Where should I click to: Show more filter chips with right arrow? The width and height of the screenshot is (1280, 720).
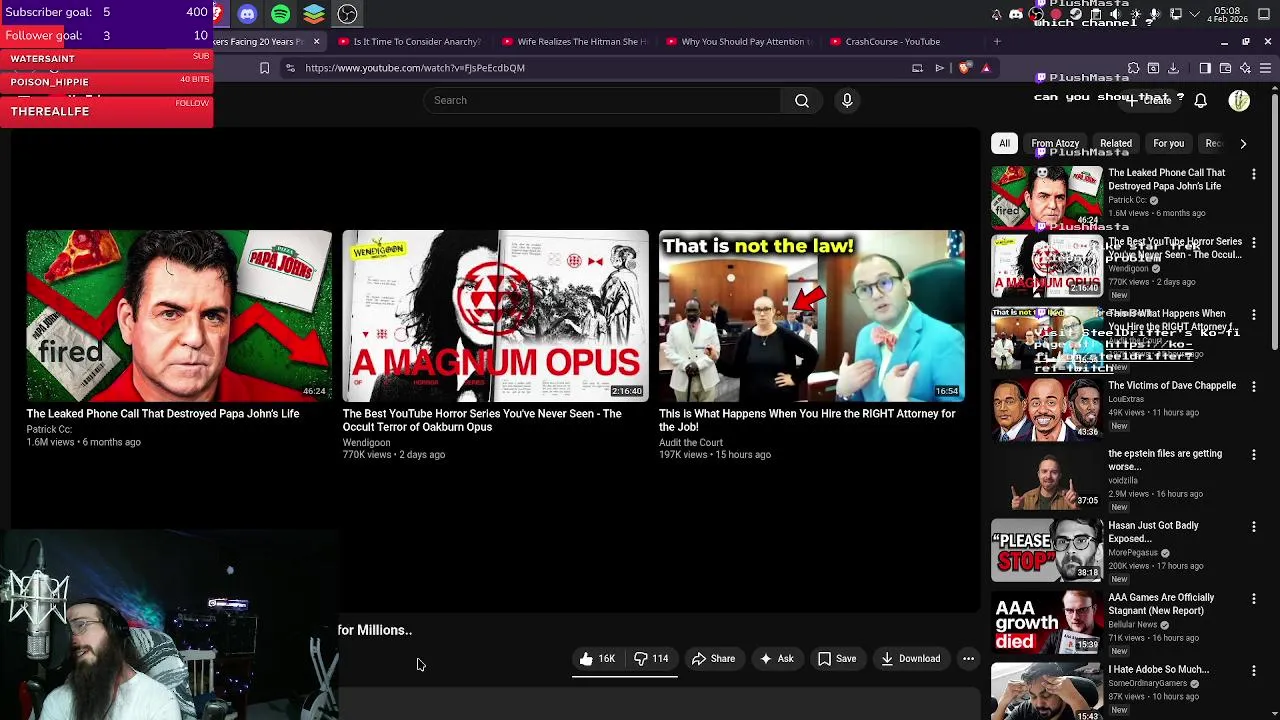[x=1243, y=143]
